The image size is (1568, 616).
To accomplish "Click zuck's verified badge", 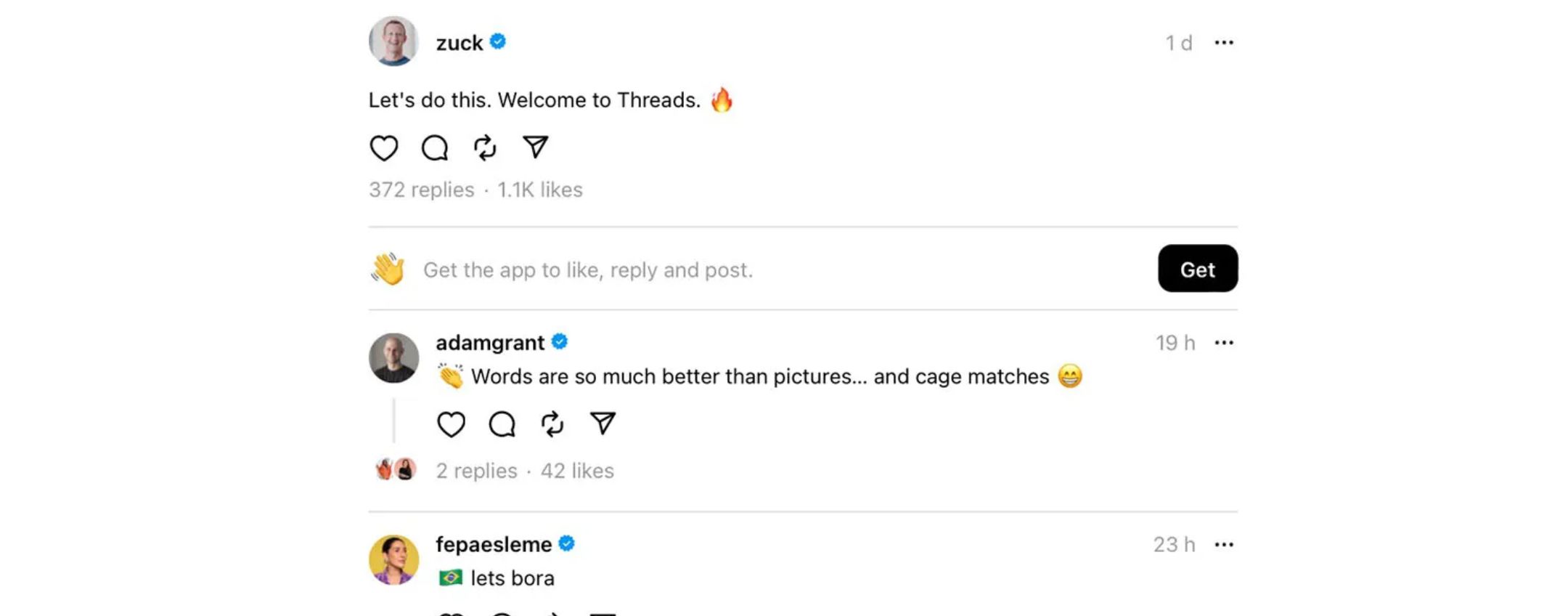I will 496,41.
